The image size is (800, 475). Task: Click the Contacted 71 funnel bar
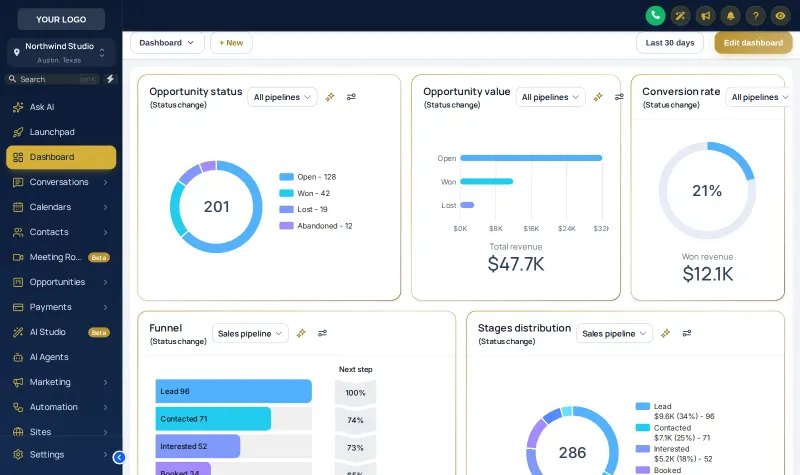pyautogui.click(x=213, y=419)
